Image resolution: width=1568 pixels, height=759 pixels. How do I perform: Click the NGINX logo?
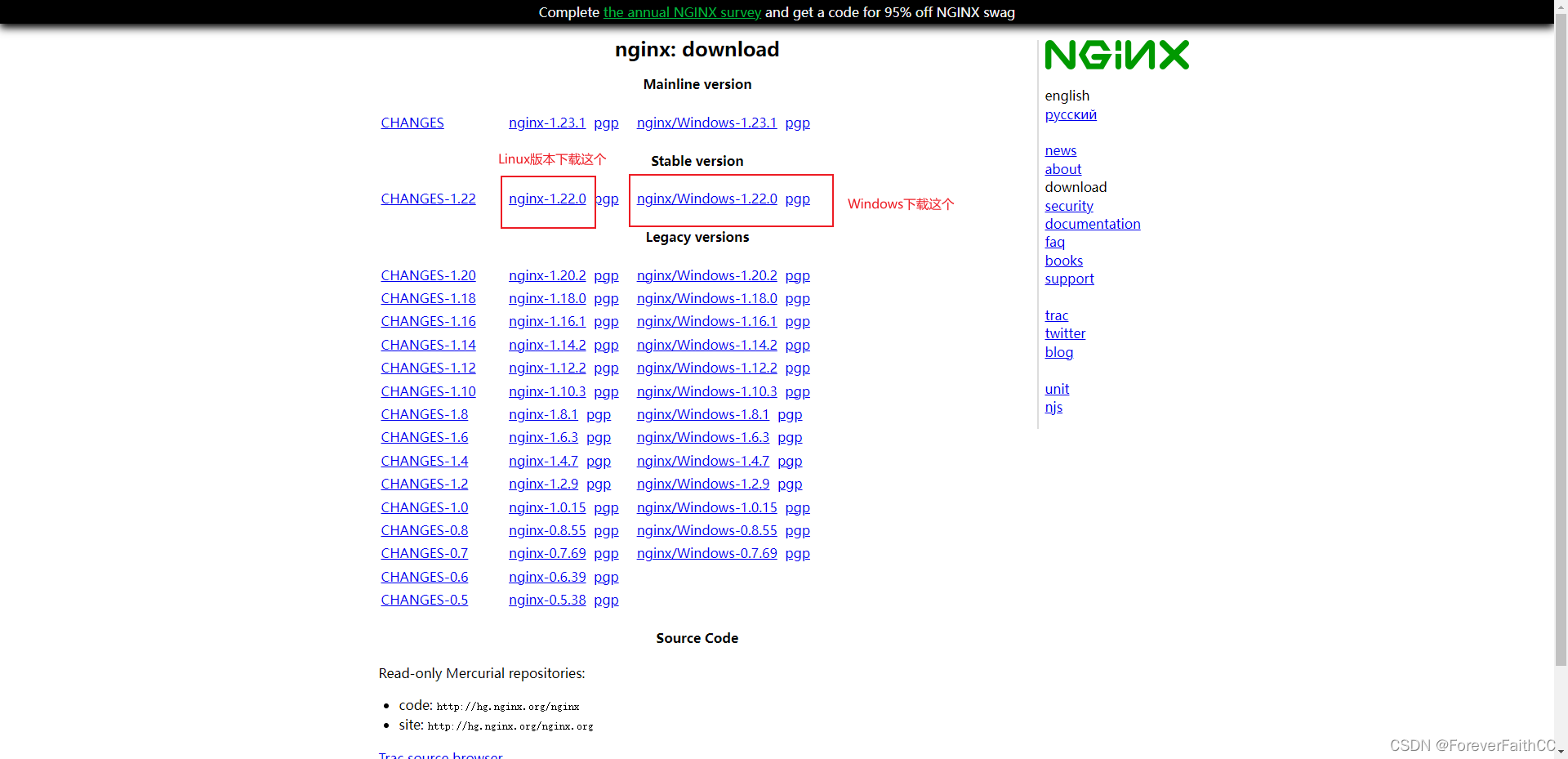pyautogui.click(x=1116, y=54)
